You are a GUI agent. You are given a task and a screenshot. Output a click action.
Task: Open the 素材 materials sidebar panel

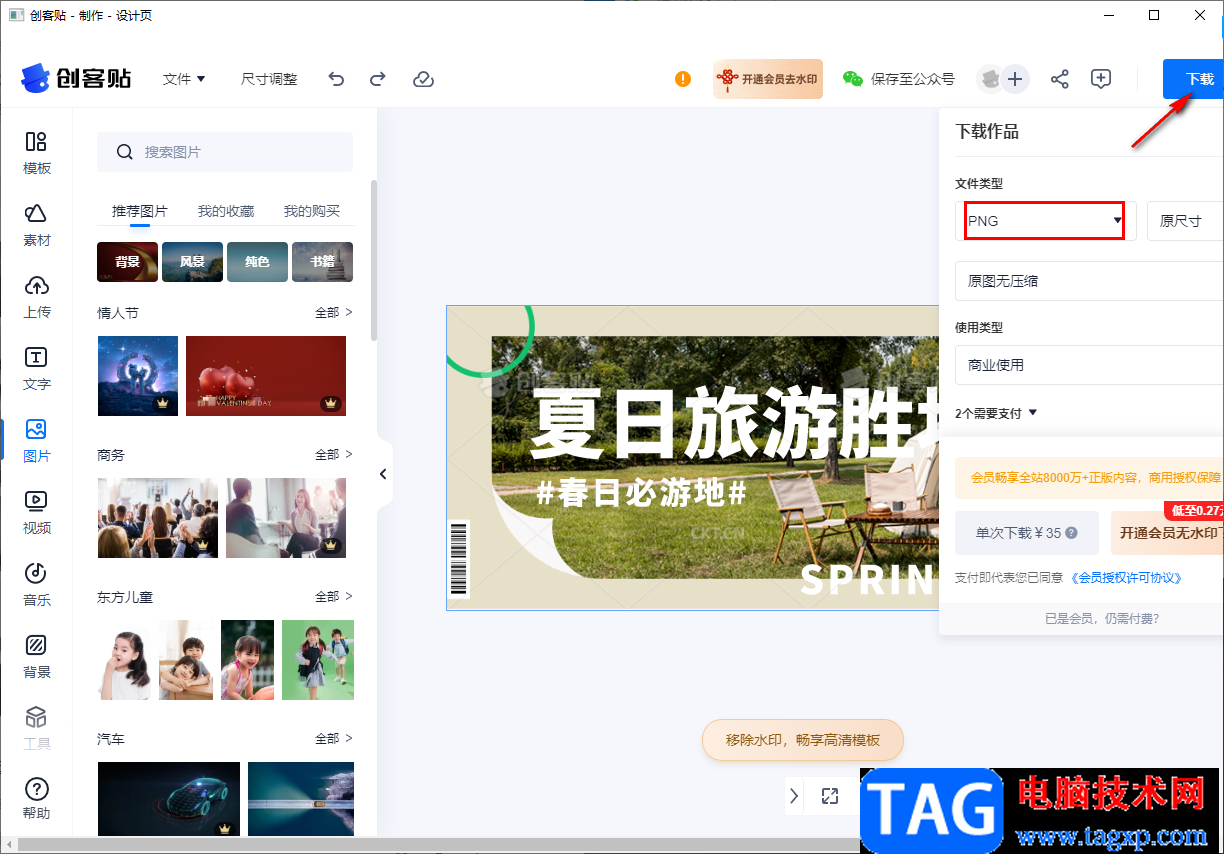click(37, 225)
